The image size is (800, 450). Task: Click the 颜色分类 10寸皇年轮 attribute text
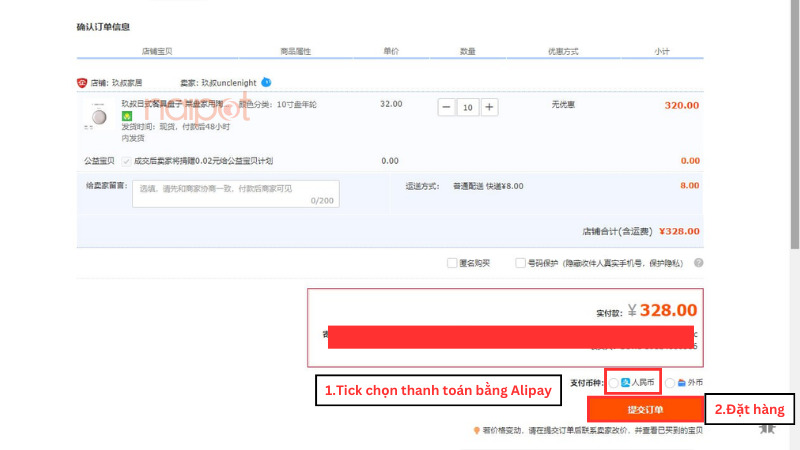278,105
